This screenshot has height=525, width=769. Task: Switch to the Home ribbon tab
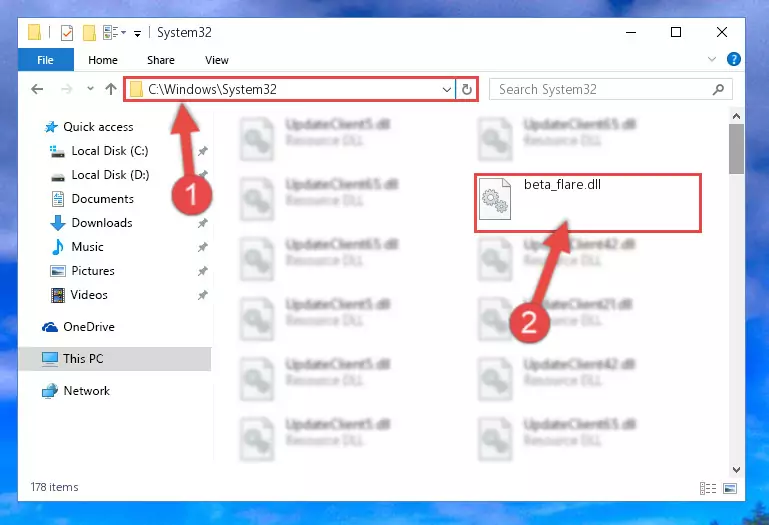(x=103, y=60)
